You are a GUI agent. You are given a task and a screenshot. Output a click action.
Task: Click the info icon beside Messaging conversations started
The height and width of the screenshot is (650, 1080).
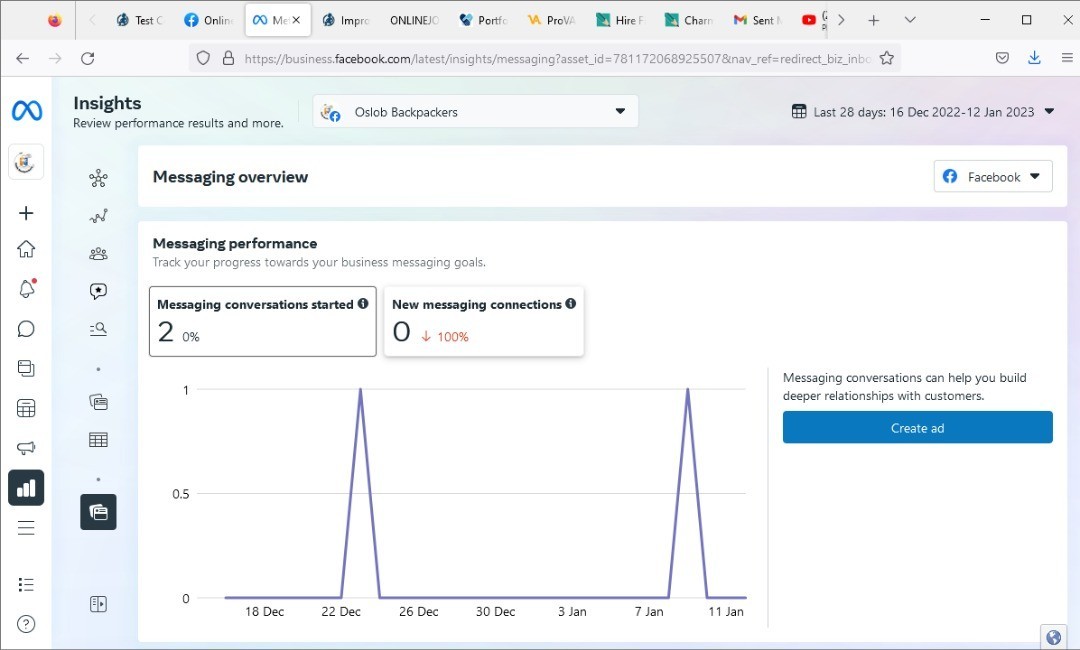363,304
